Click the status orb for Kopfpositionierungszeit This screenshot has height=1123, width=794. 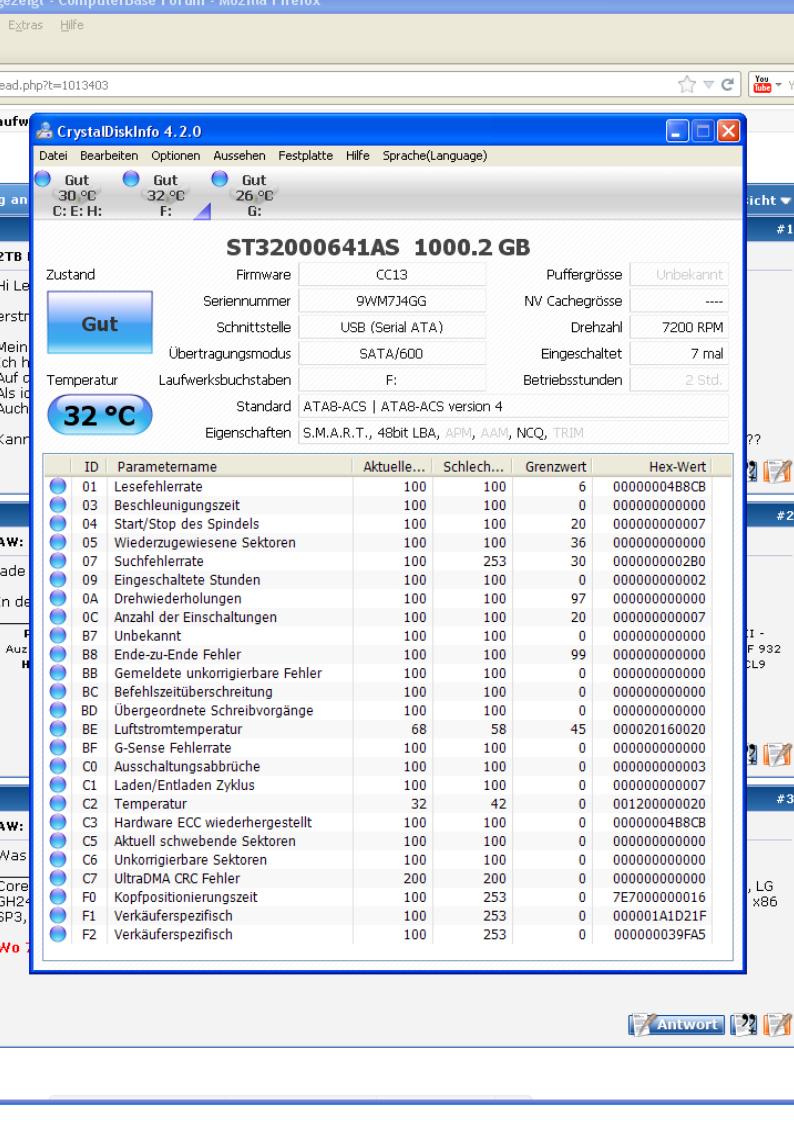coord(58,896)
